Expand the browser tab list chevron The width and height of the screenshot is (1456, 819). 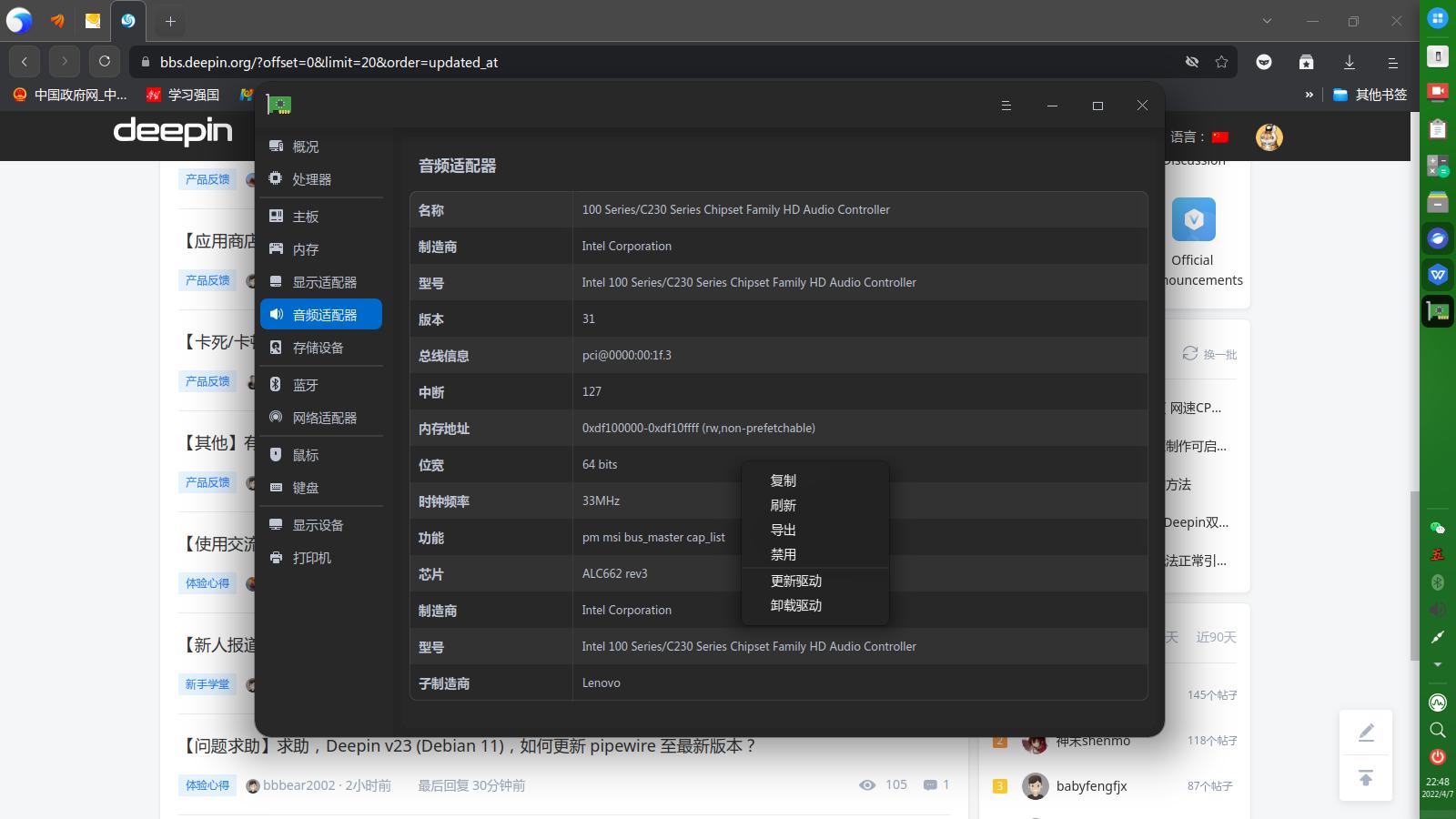click(x=1267, y=21)
